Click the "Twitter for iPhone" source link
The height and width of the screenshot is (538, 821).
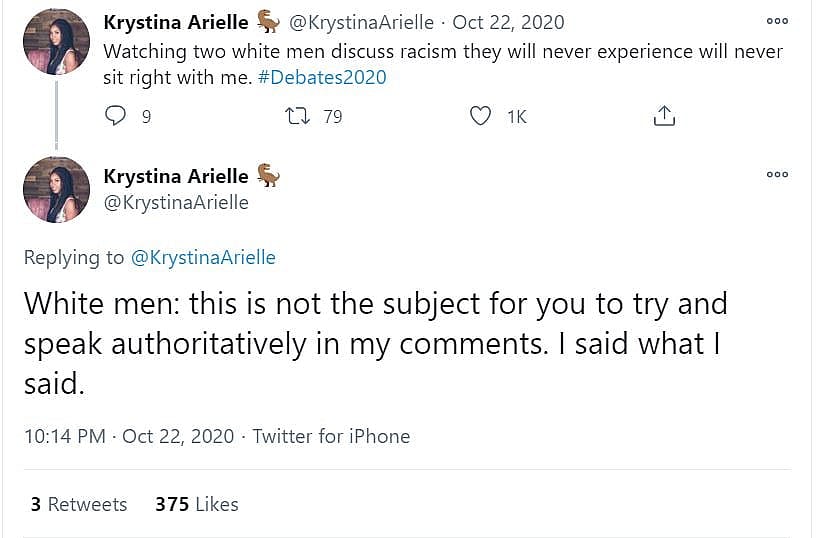(331, 436)
